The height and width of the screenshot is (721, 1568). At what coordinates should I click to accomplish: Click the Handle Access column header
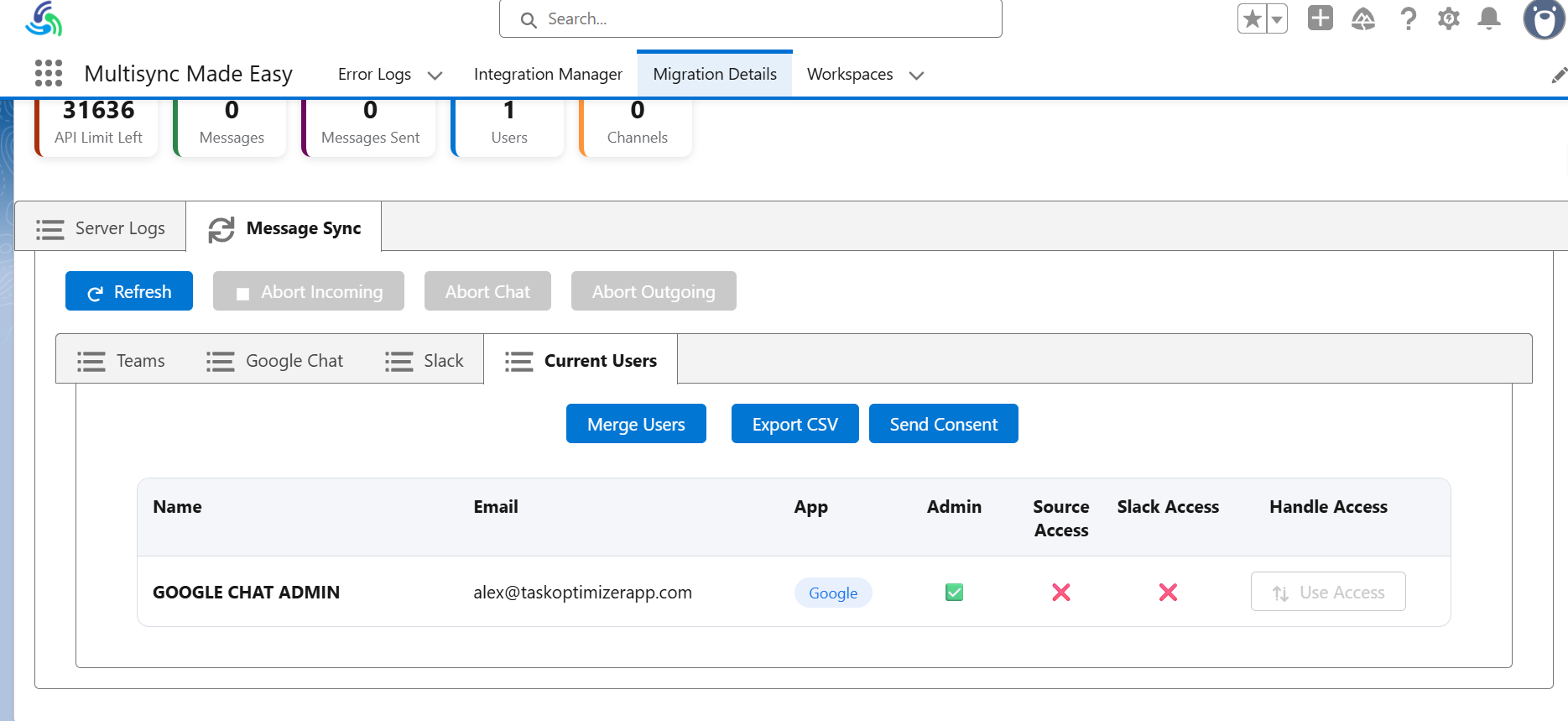1328,506
